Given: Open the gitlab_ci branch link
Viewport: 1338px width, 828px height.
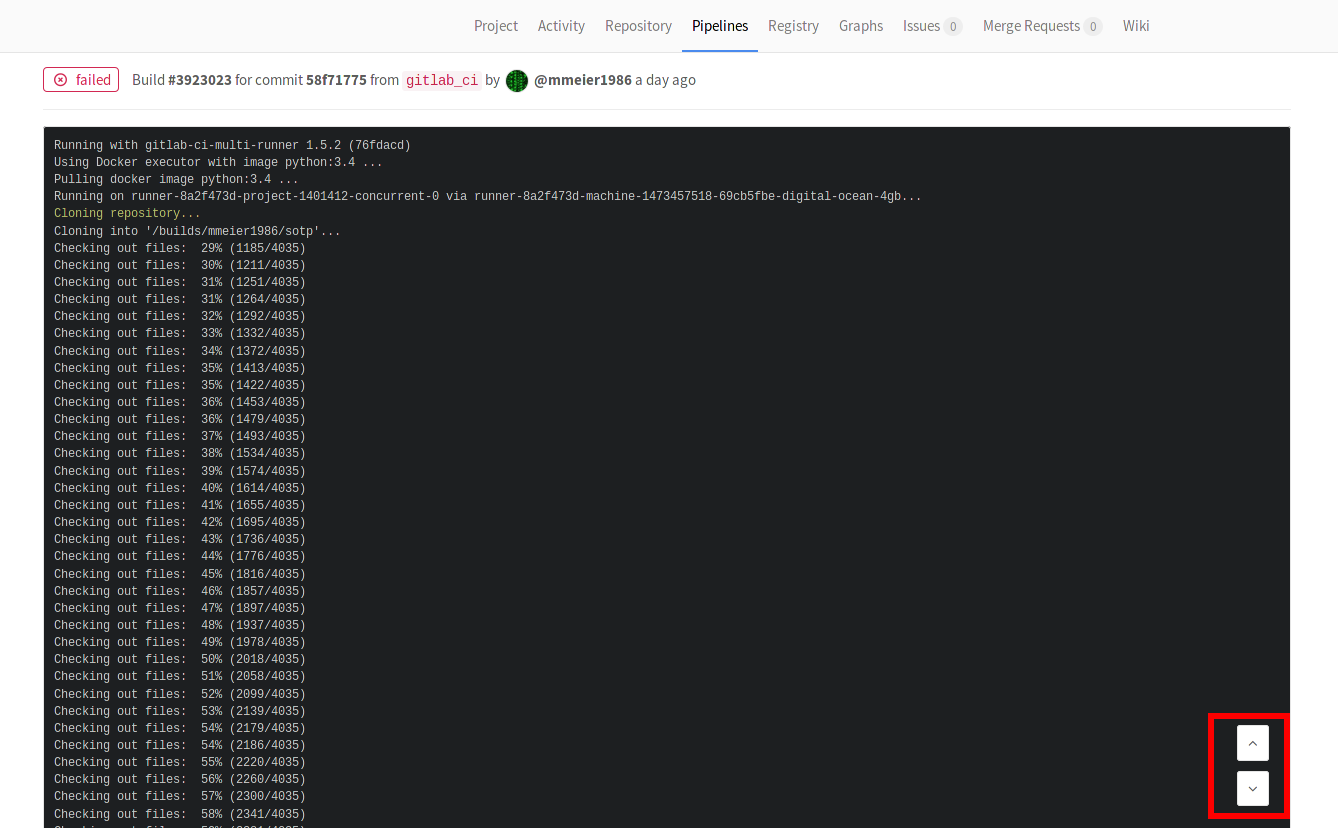Looking at the screenshot, I should pyautogui.click(x=442, y=81).
